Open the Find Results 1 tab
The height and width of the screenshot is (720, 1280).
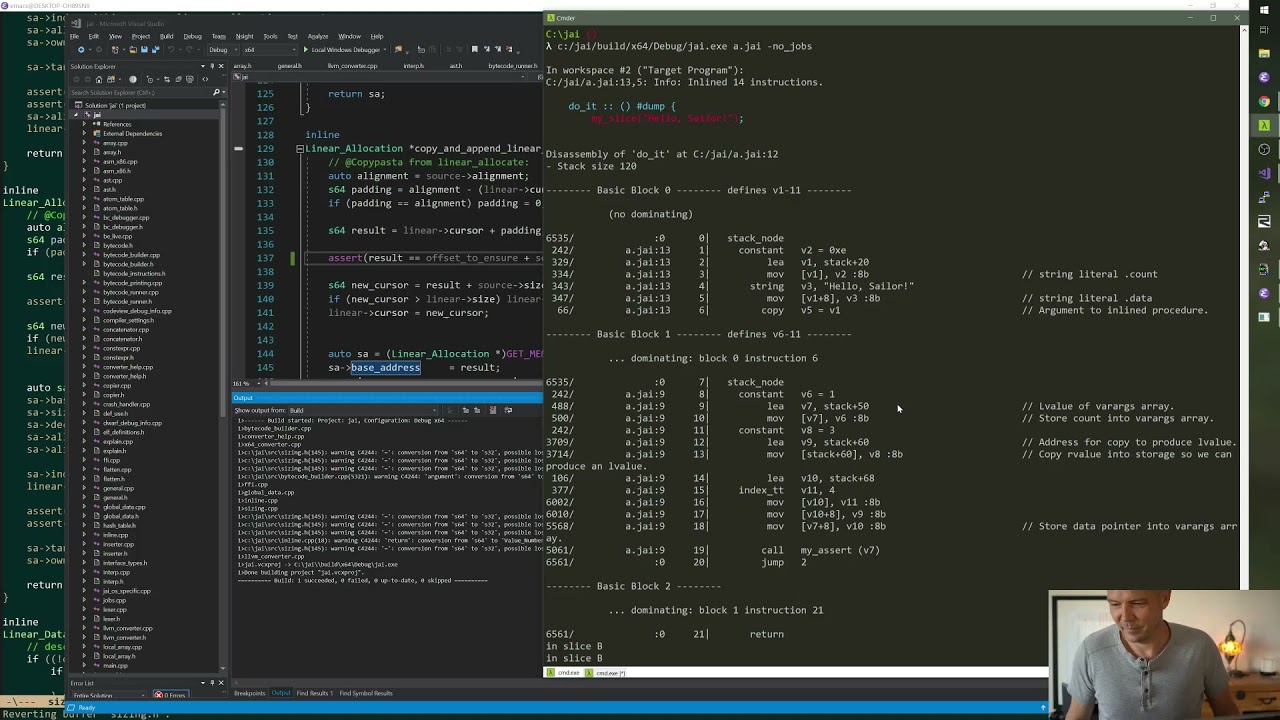point(315,693)
